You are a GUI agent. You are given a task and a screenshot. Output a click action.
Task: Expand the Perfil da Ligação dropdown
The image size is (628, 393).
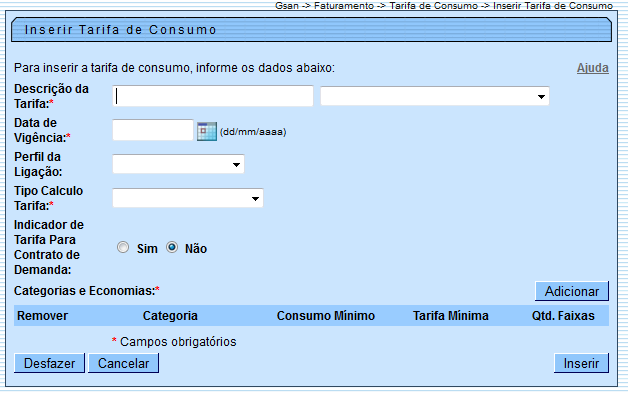tap(178, 164)
